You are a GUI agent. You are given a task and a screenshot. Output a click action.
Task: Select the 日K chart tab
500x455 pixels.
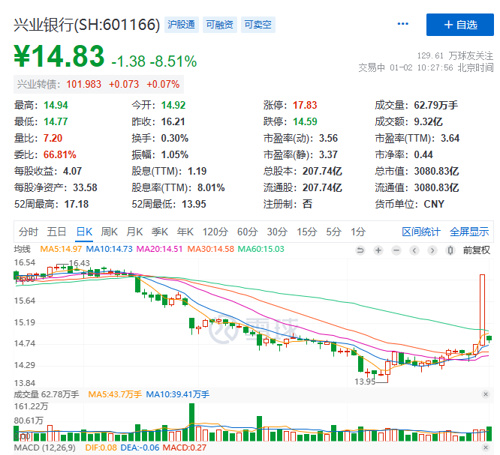click(x=84, y=232)
